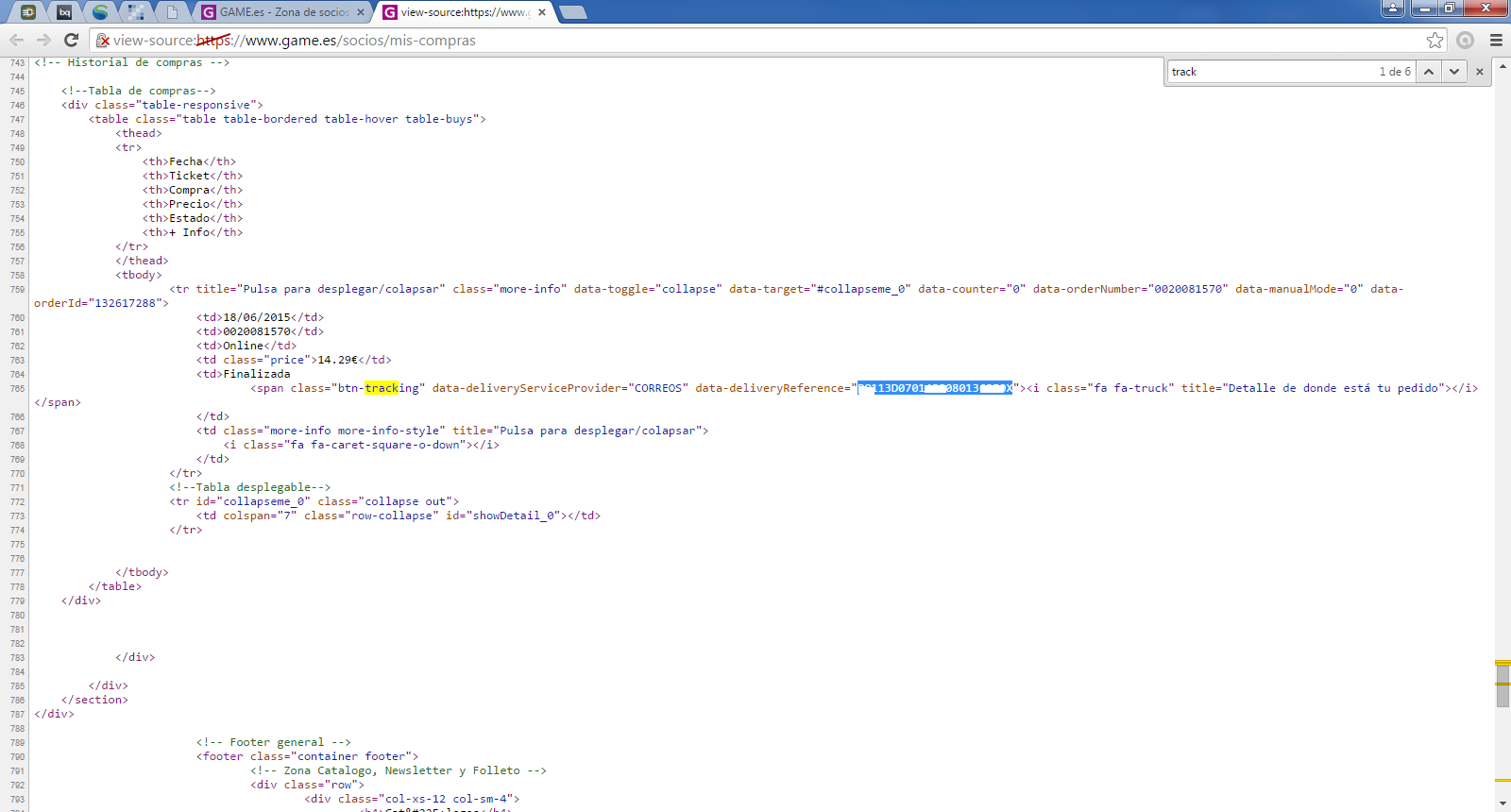Click the vertical scrollbar thumb
Image resolution: width=1511 pixels, height=812 pixels.
[x=1503, y=686]
